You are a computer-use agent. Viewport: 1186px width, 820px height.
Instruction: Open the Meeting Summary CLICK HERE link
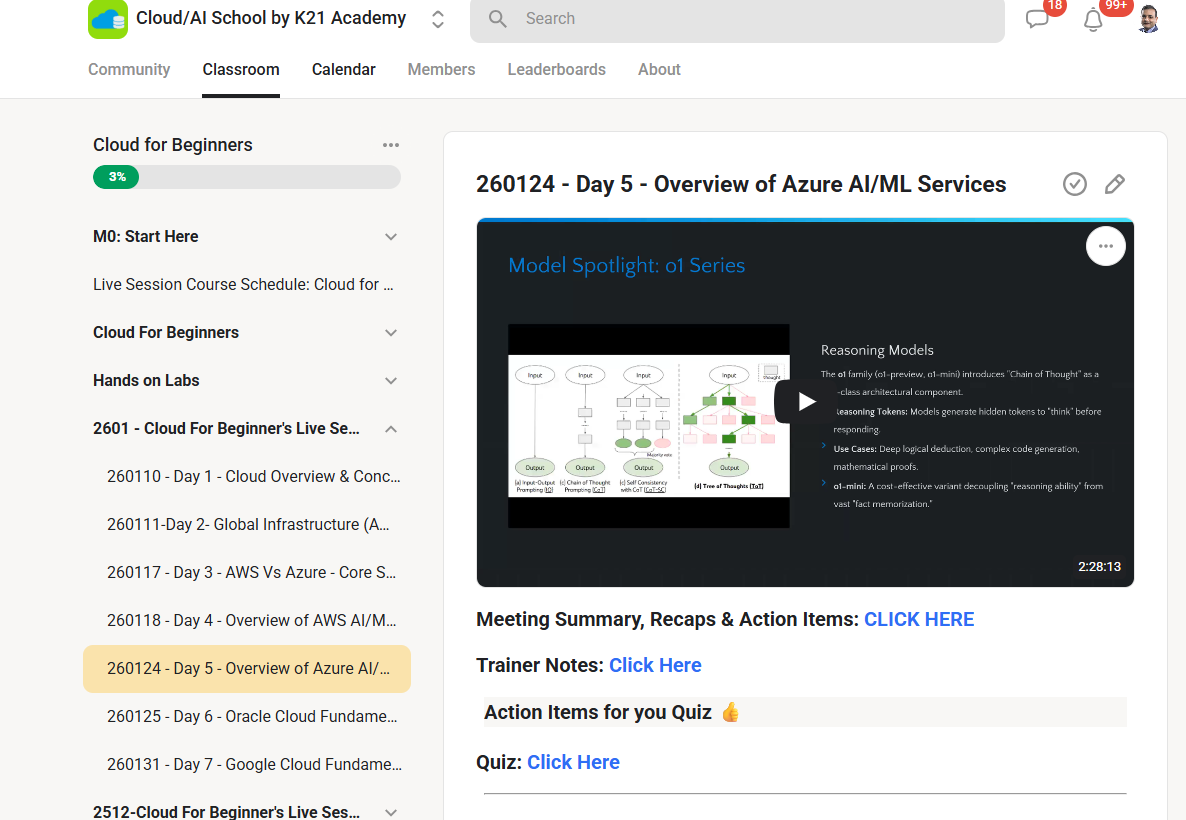click(x=918, y=620)
